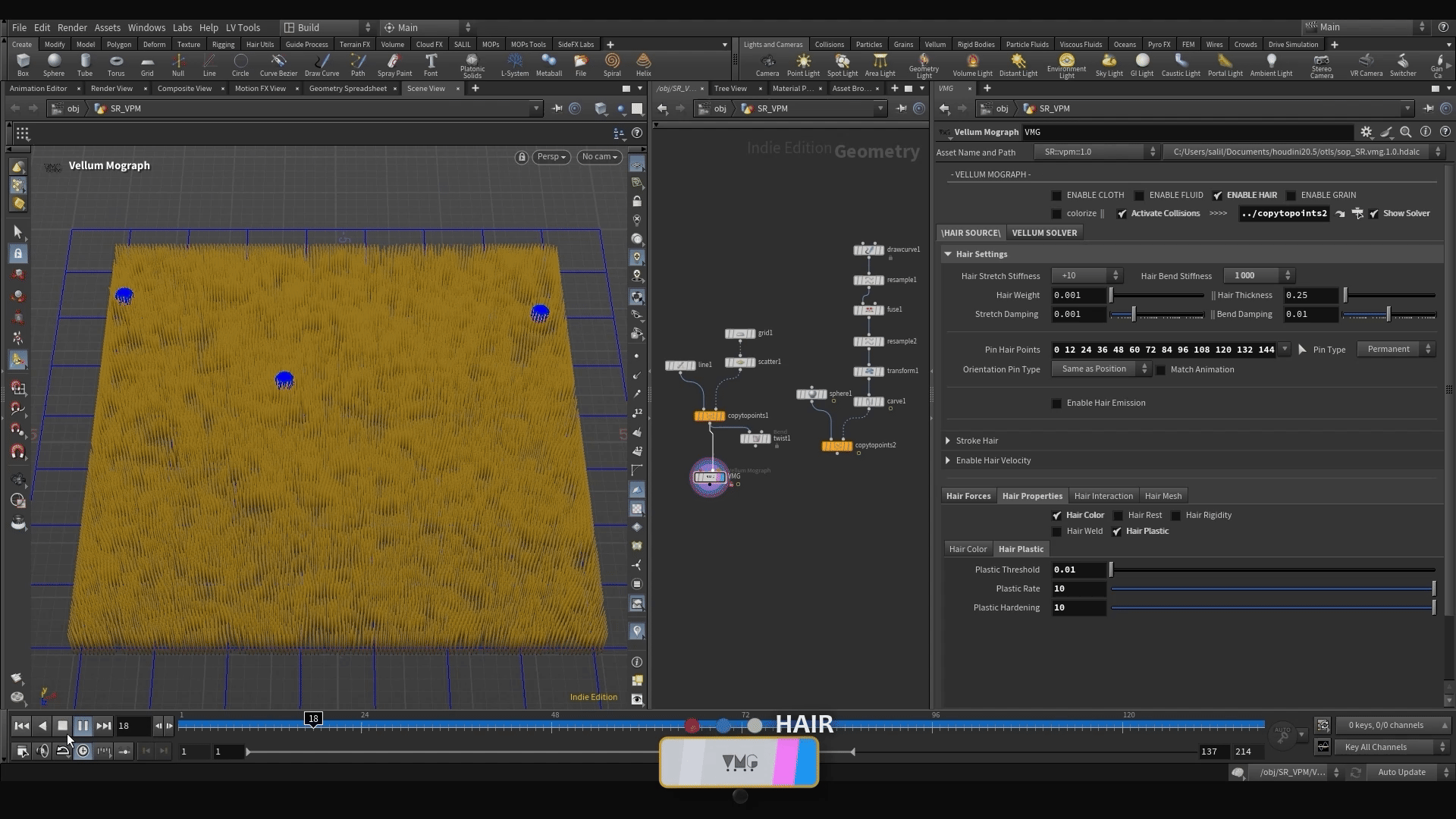Click the Sky Light shelf icon
The height and width of the screenshot is (819, 1456).
click(x=1109, y=64)
